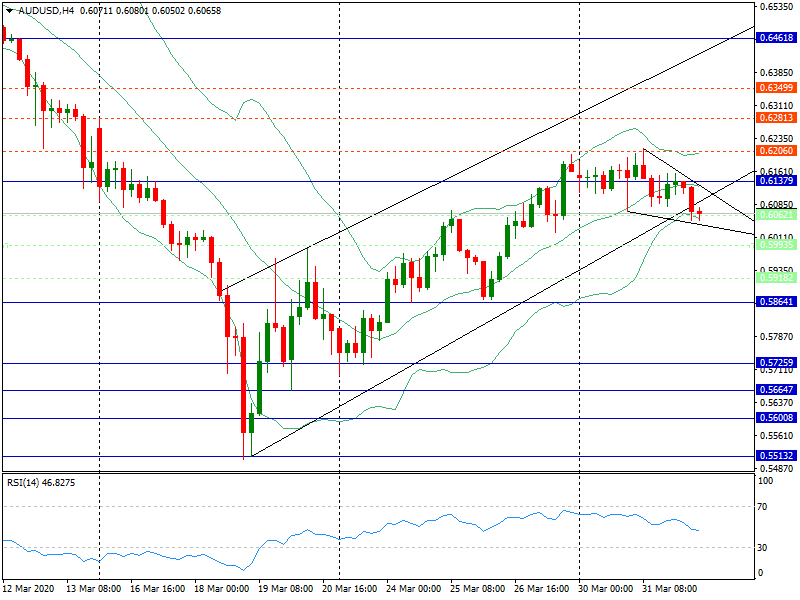
Task: Click the 26 Mar 16:00 time label
Action: coord(542,589)
